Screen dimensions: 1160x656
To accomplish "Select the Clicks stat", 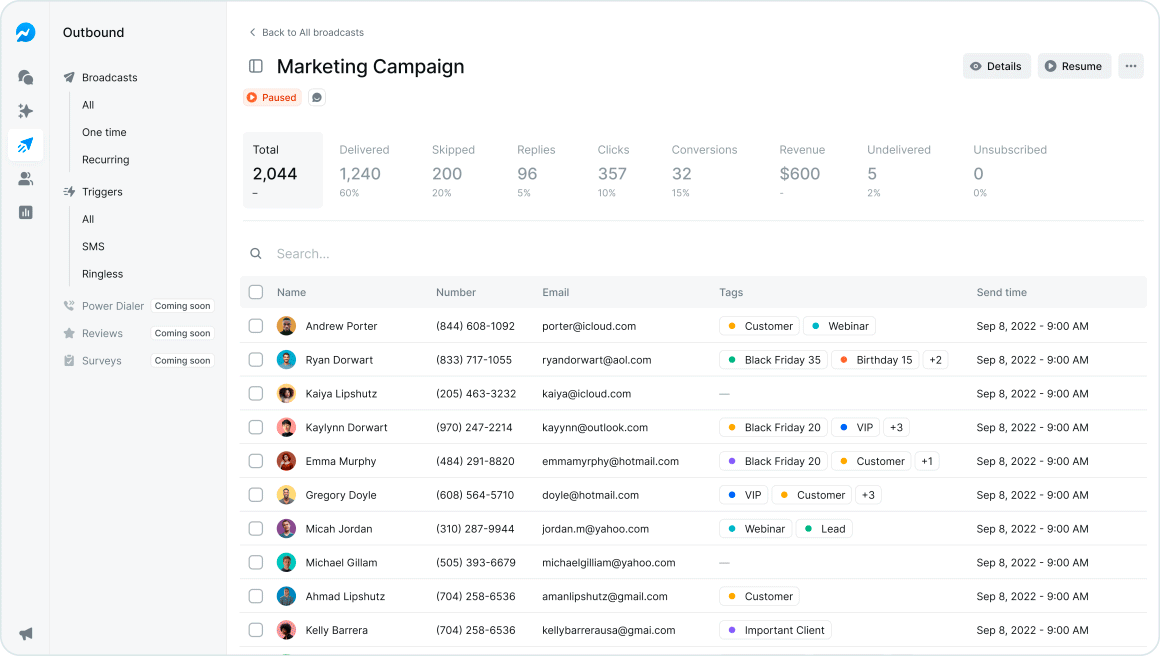I will [x=613, y=170].
